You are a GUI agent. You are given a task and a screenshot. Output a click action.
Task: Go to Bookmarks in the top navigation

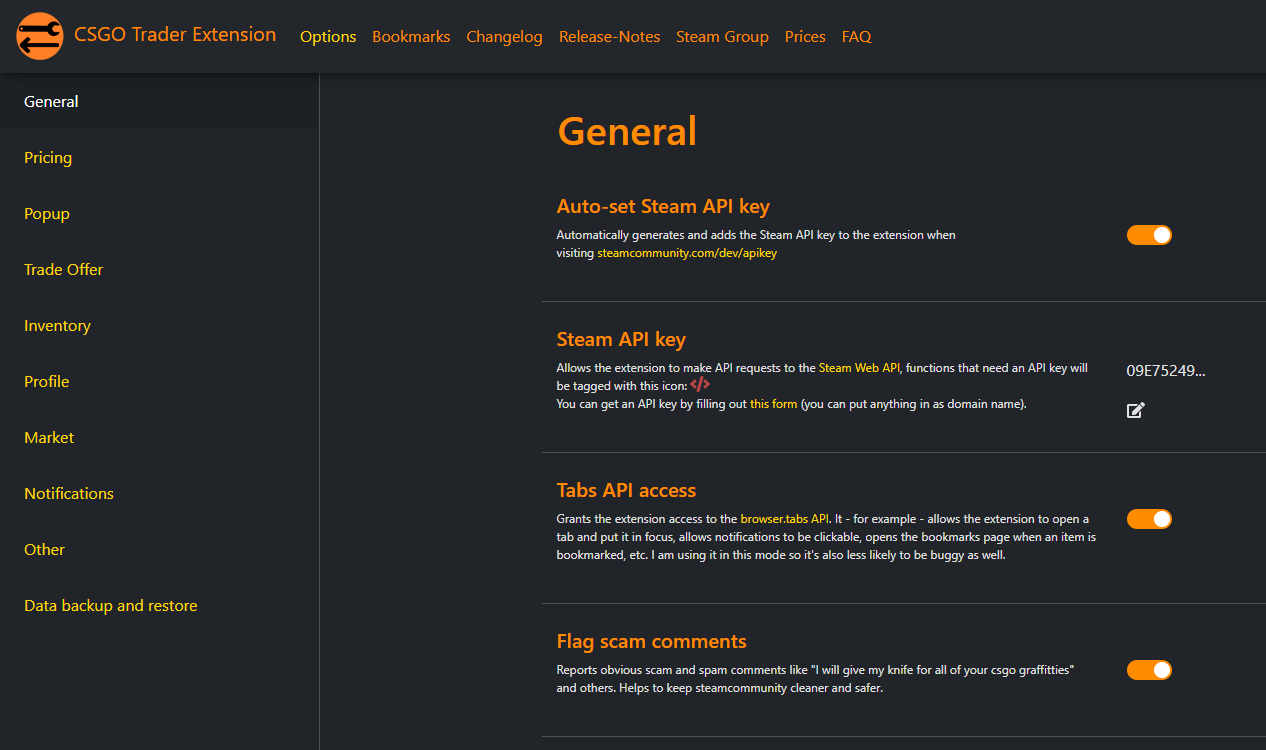click(411, 37)
